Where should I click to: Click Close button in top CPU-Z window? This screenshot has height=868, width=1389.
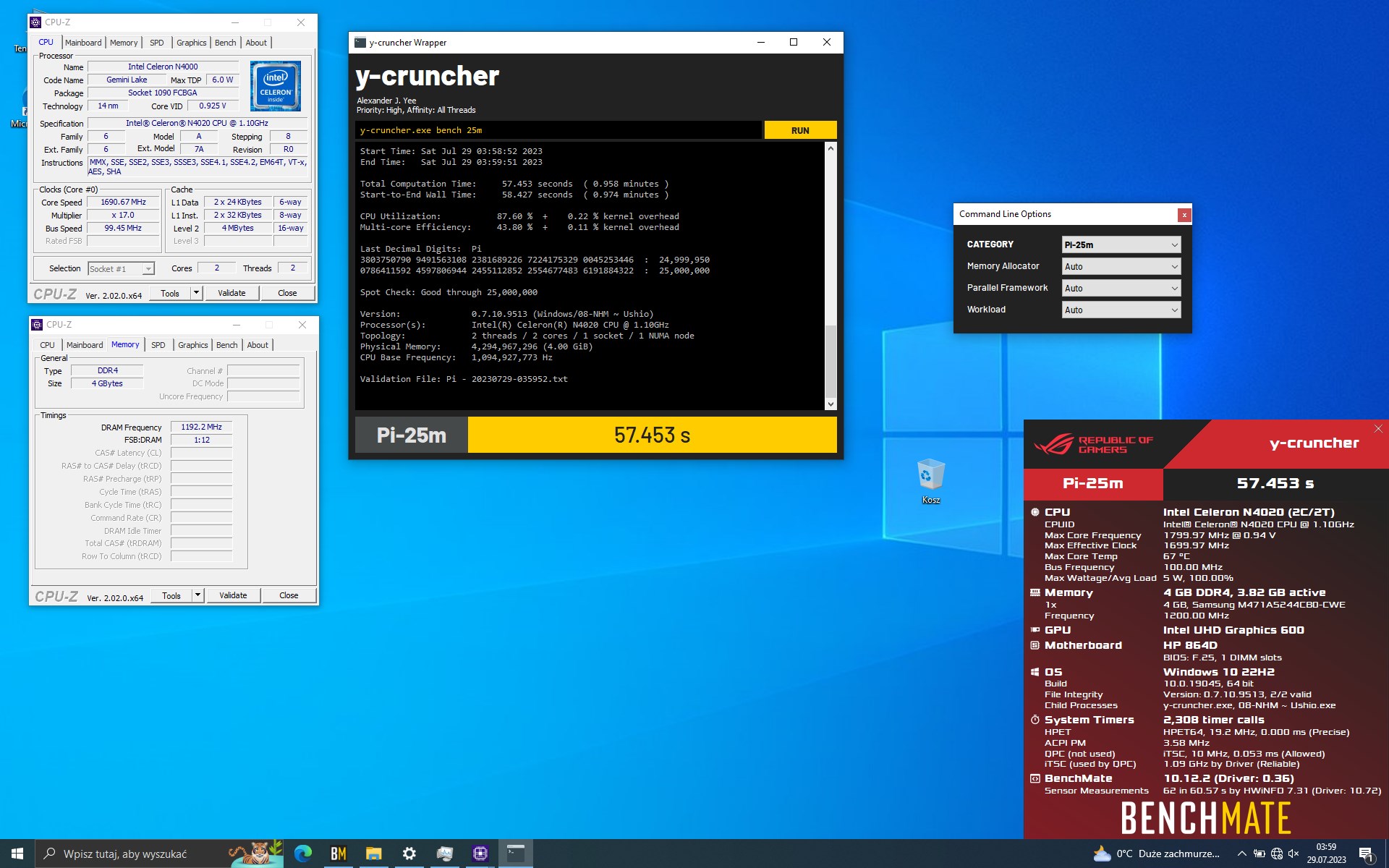pyautogui.click(x=287, y=293)
